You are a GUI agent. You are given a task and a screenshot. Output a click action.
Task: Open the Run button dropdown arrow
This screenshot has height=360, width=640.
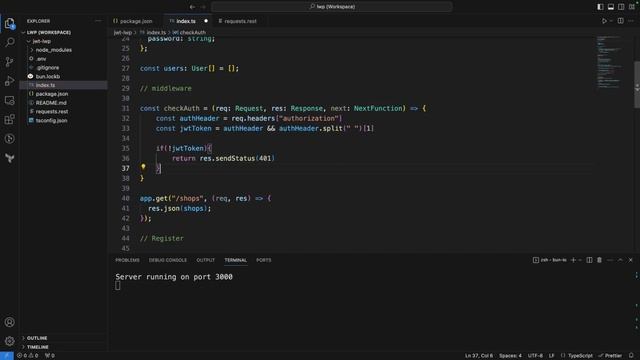(x=611, y=21)
